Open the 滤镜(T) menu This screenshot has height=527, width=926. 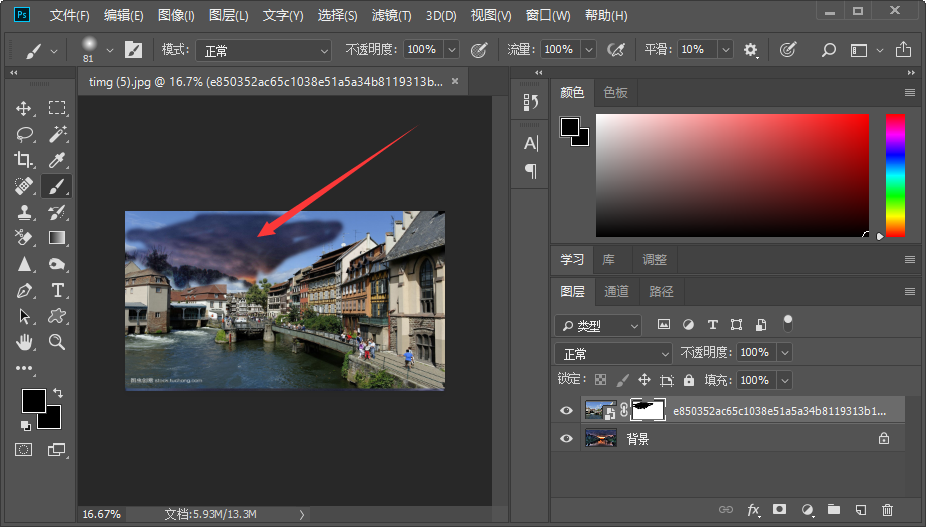[391, 16]
